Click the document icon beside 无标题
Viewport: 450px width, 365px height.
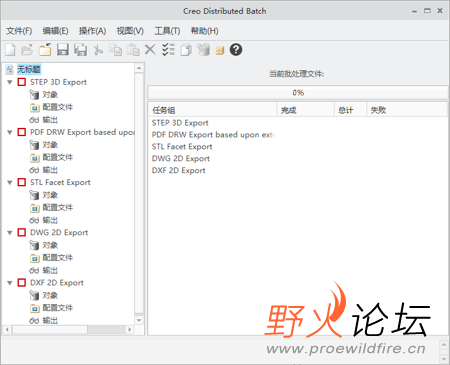(x=10, y=69)
